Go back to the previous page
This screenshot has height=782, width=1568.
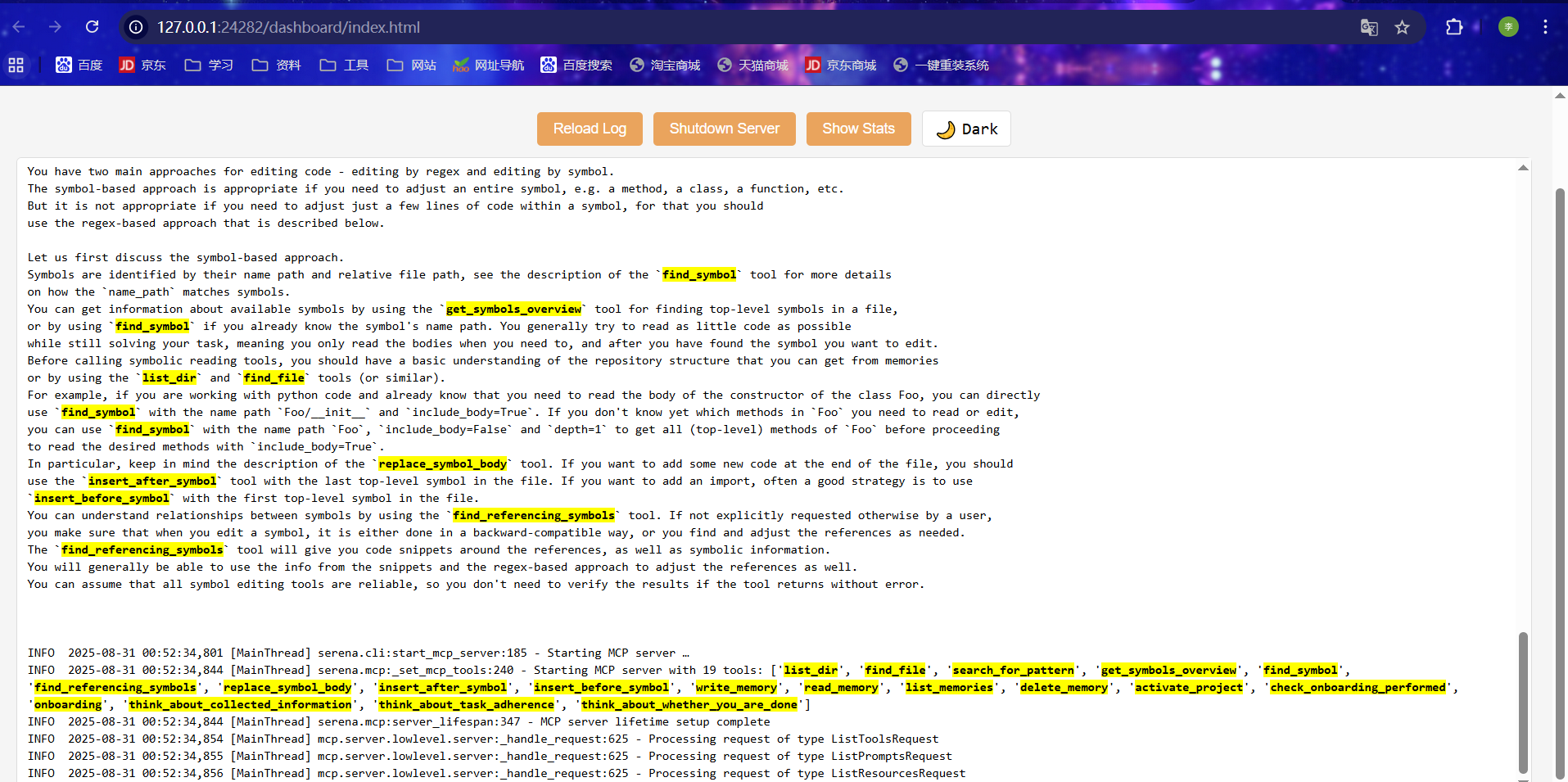(19, 27)
